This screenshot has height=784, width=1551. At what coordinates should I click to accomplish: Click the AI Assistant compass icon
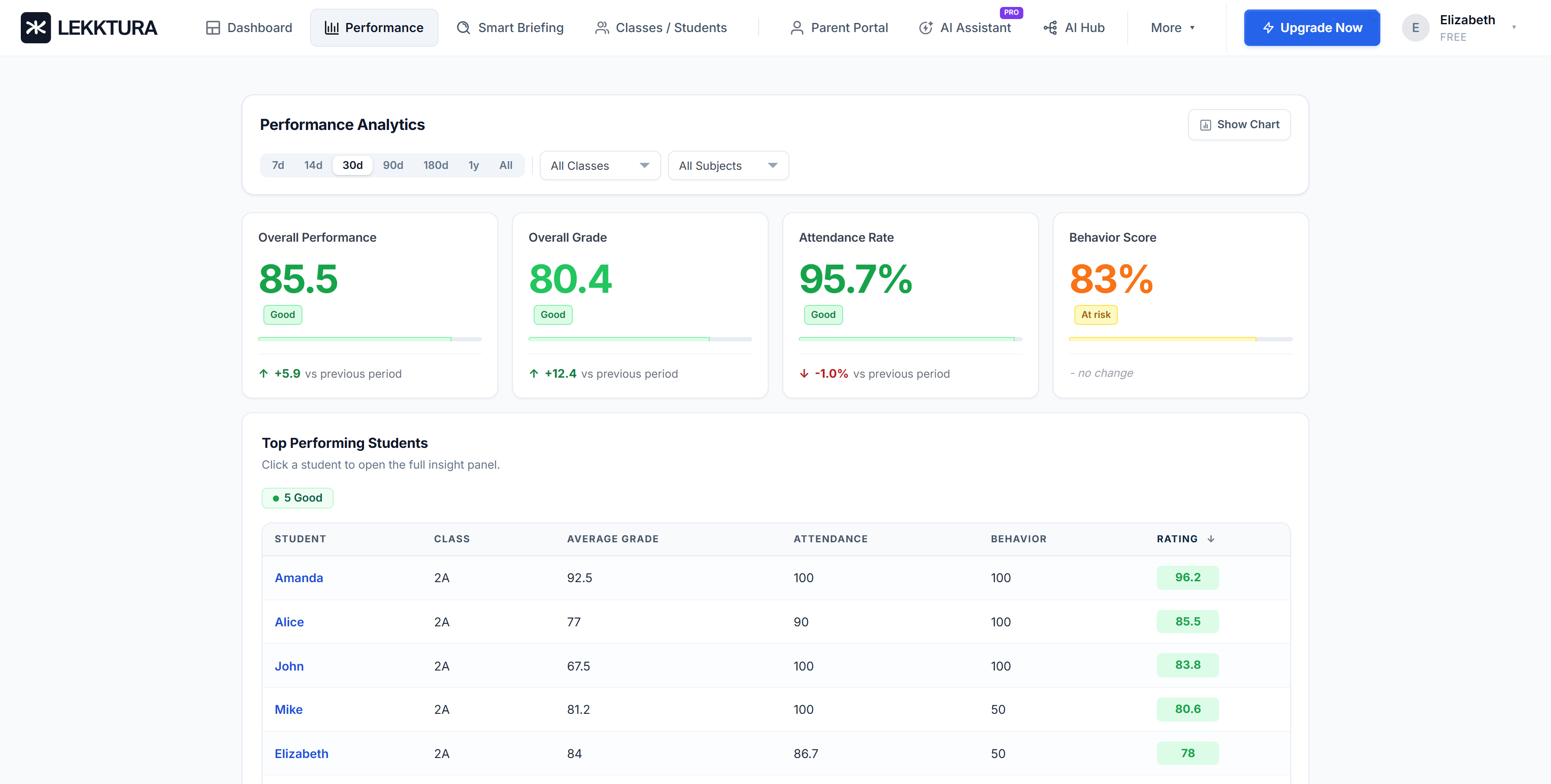click(925, 28)
